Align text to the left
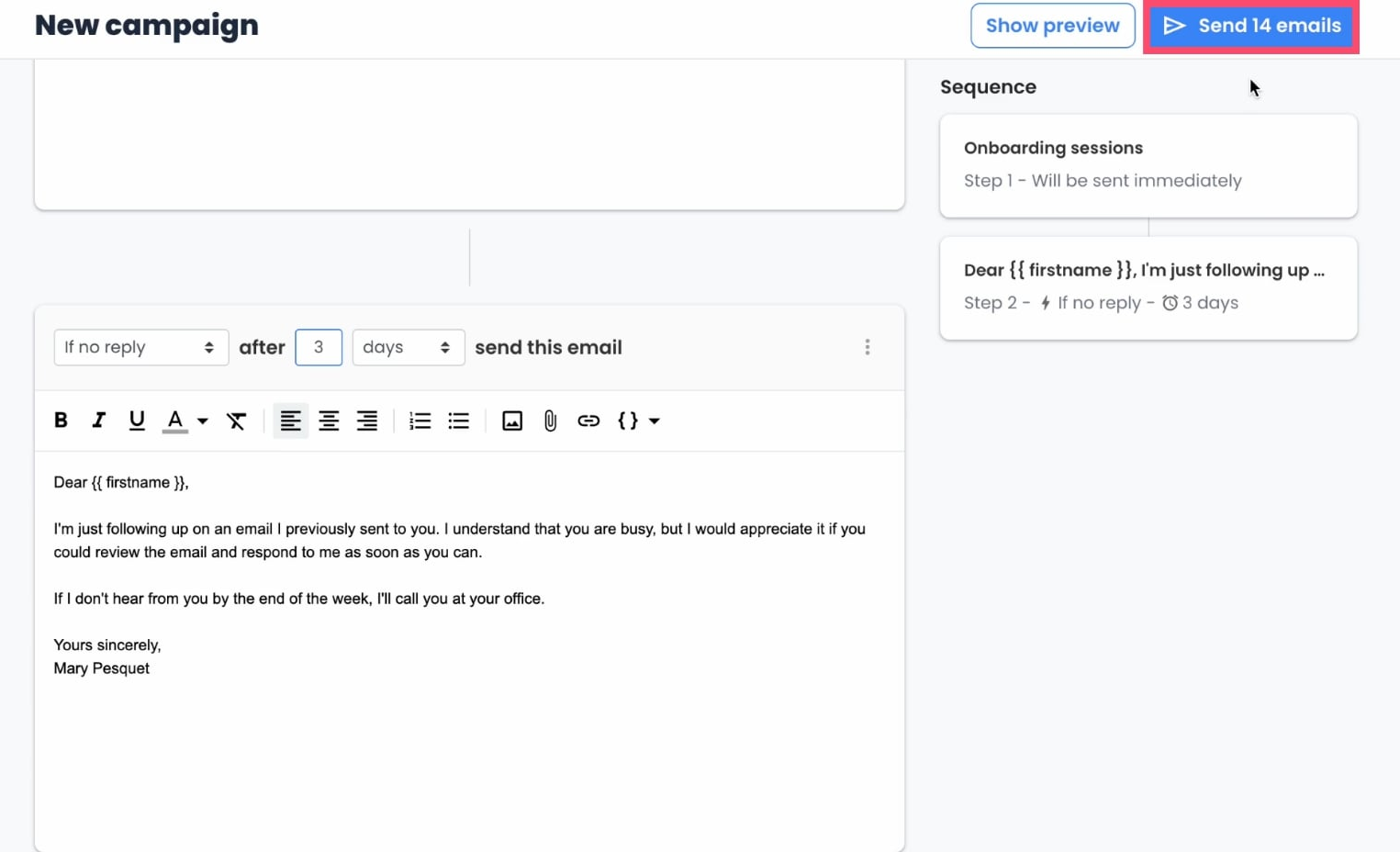The image size is (1400, 852). click(x=290, y=420)
